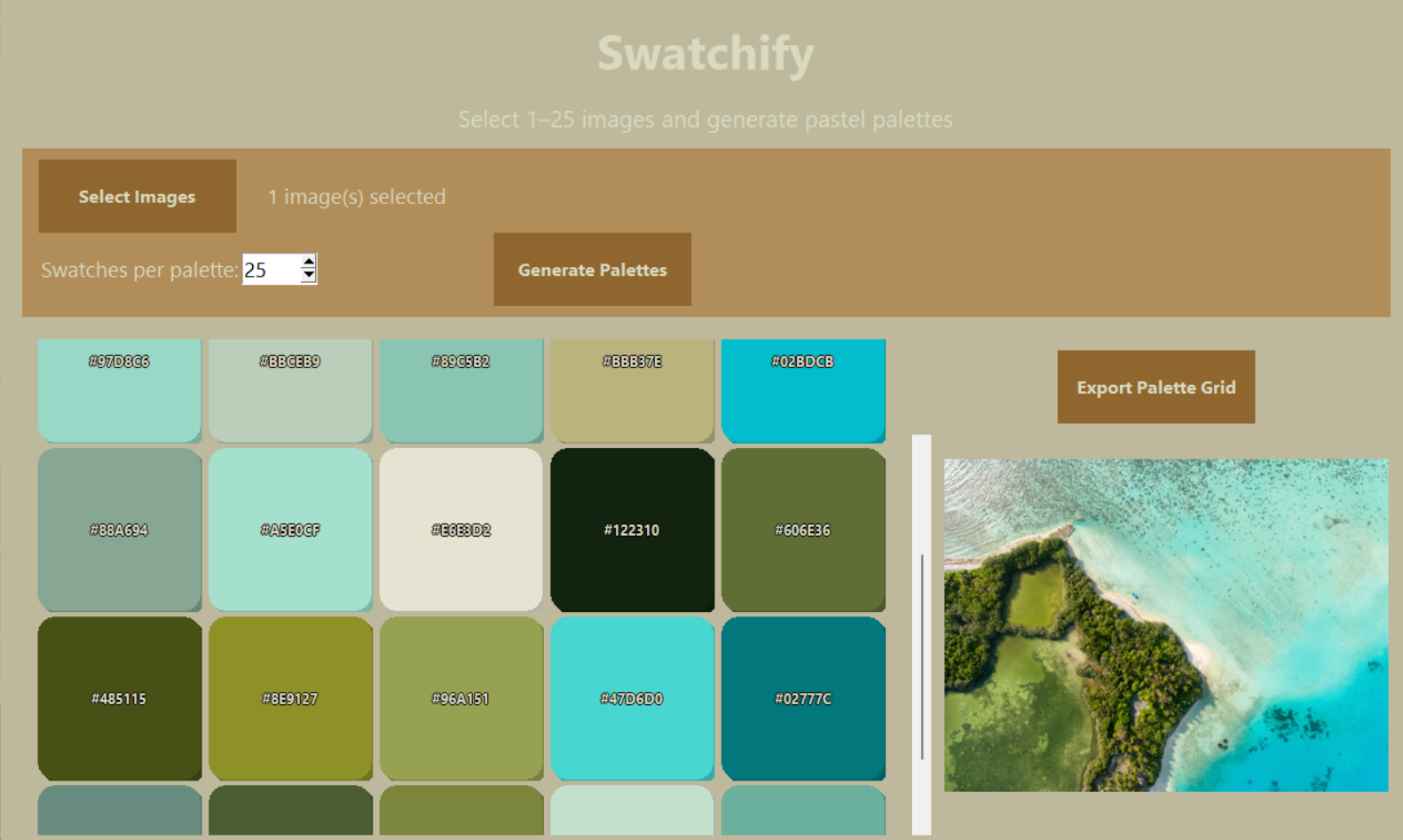Select the #BBB37E khaki swatch
This screenshot has width=1403, height=840.
pyautogui.click(x=633, y=390)
